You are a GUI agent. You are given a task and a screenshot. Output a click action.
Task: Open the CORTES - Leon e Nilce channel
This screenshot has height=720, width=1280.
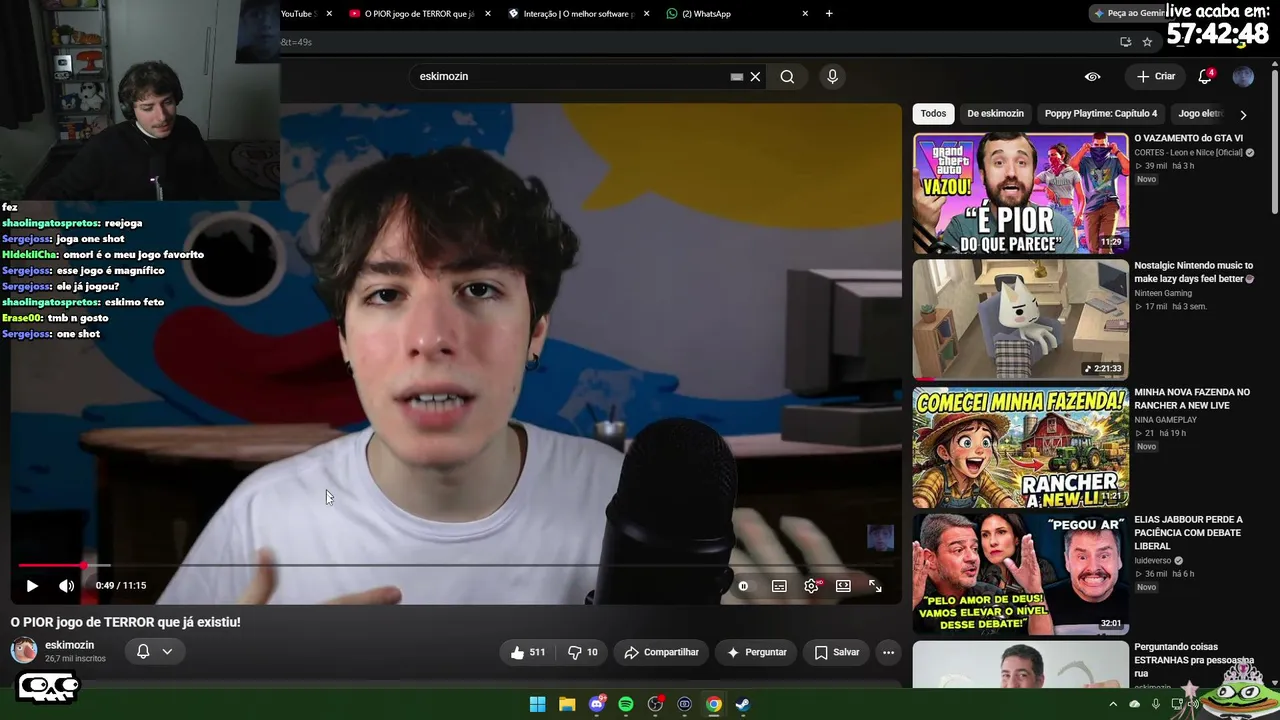point(1188,153)
